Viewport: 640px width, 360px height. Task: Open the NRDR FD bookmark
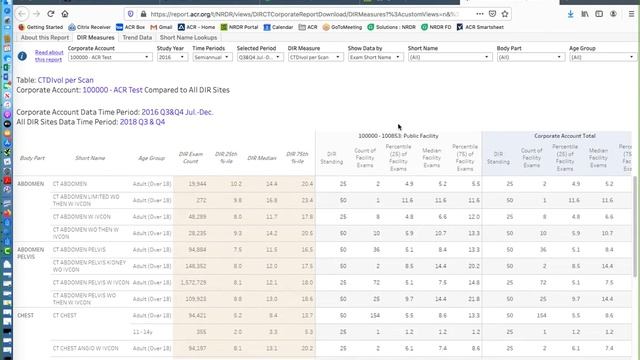click(x=436, y=27)
